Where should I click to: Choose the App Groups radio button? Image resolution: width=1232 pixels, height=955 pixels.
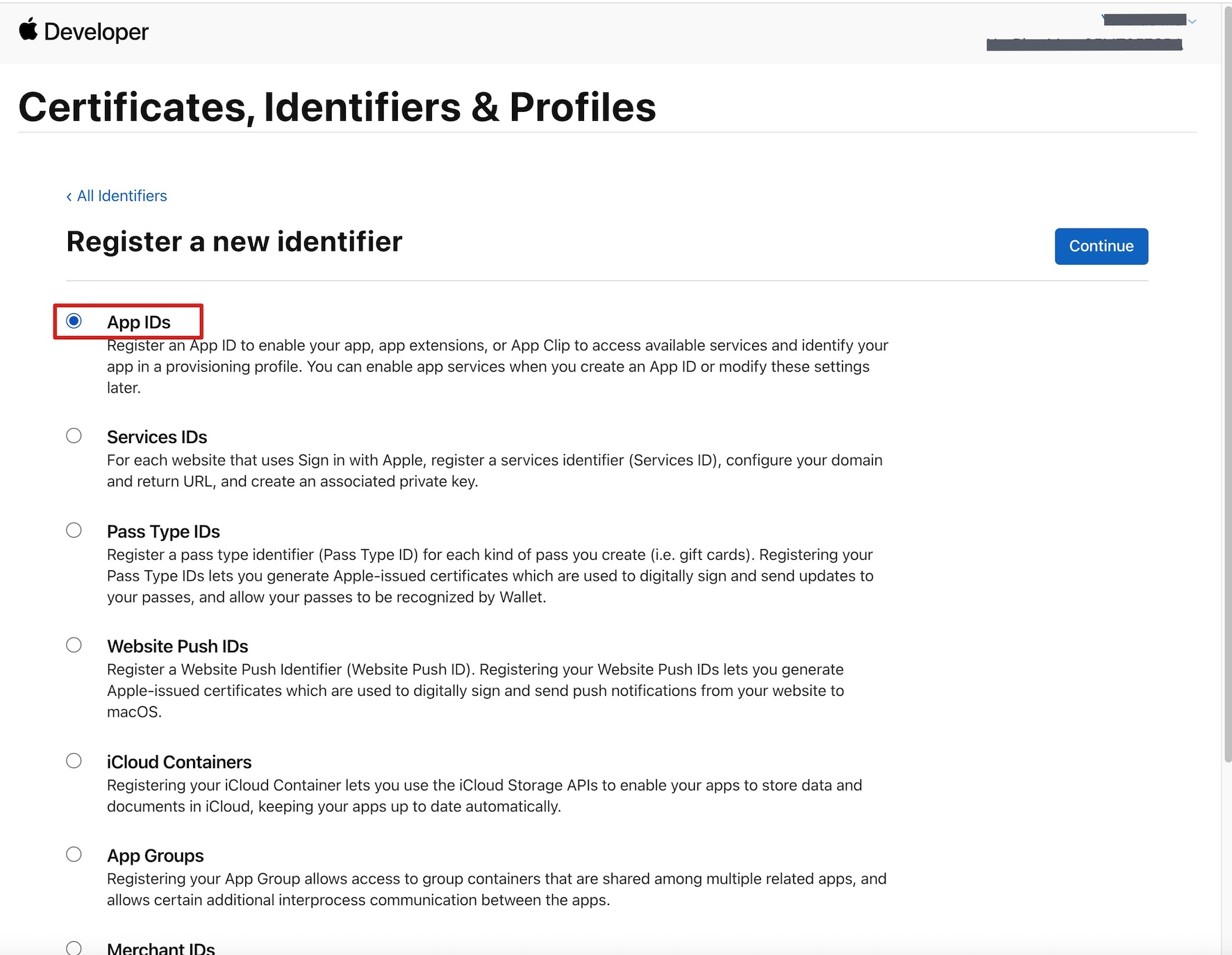click(x=74, y=855)
